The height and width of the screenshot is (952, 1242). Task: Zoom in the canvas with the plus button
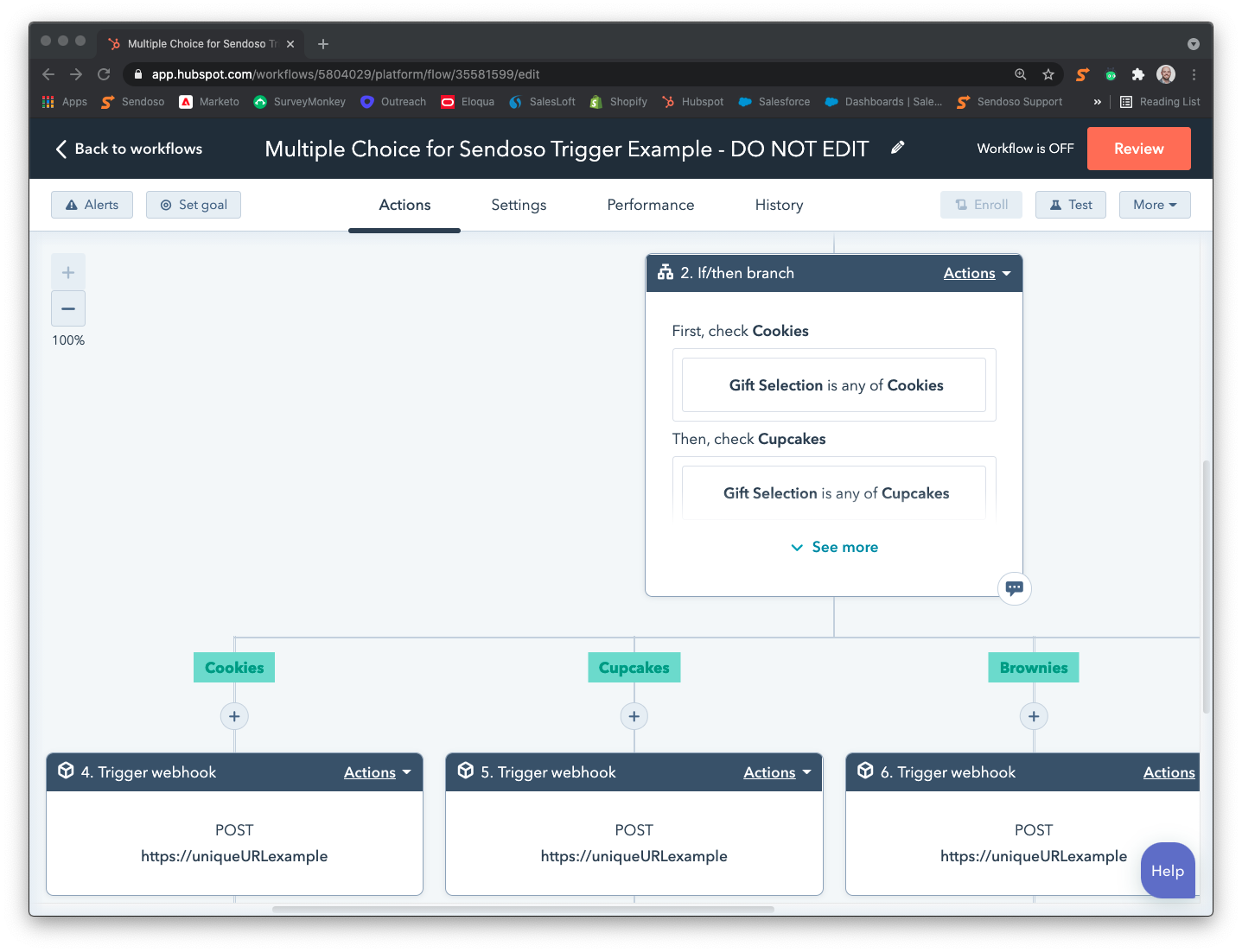pos(68,273)
